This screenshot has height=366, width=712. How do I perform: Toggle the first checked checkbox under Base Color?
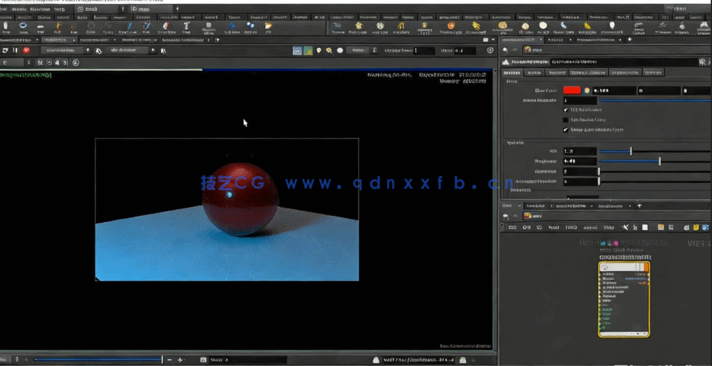click(x=566, y=110)
